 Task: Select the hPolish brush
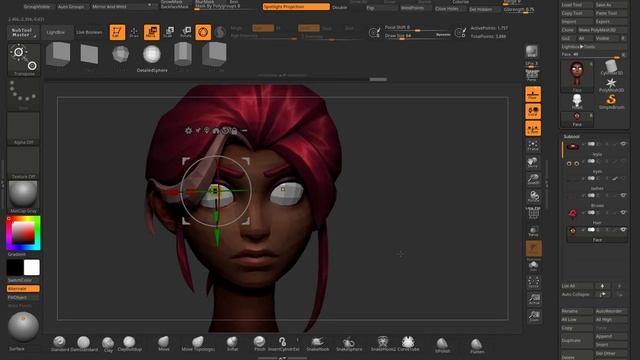click(x=442, y=345)
